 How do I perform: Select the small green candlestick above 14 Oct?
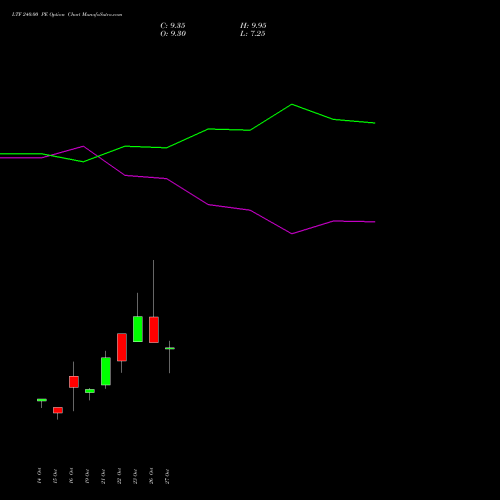click(x=42, y=400)
